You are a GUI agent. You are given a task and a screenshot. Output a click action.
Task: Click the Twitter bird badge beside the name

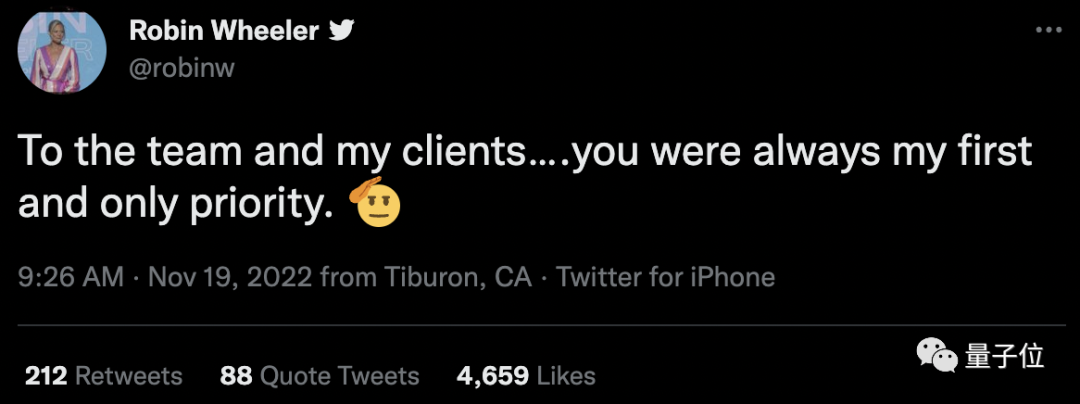342,31
